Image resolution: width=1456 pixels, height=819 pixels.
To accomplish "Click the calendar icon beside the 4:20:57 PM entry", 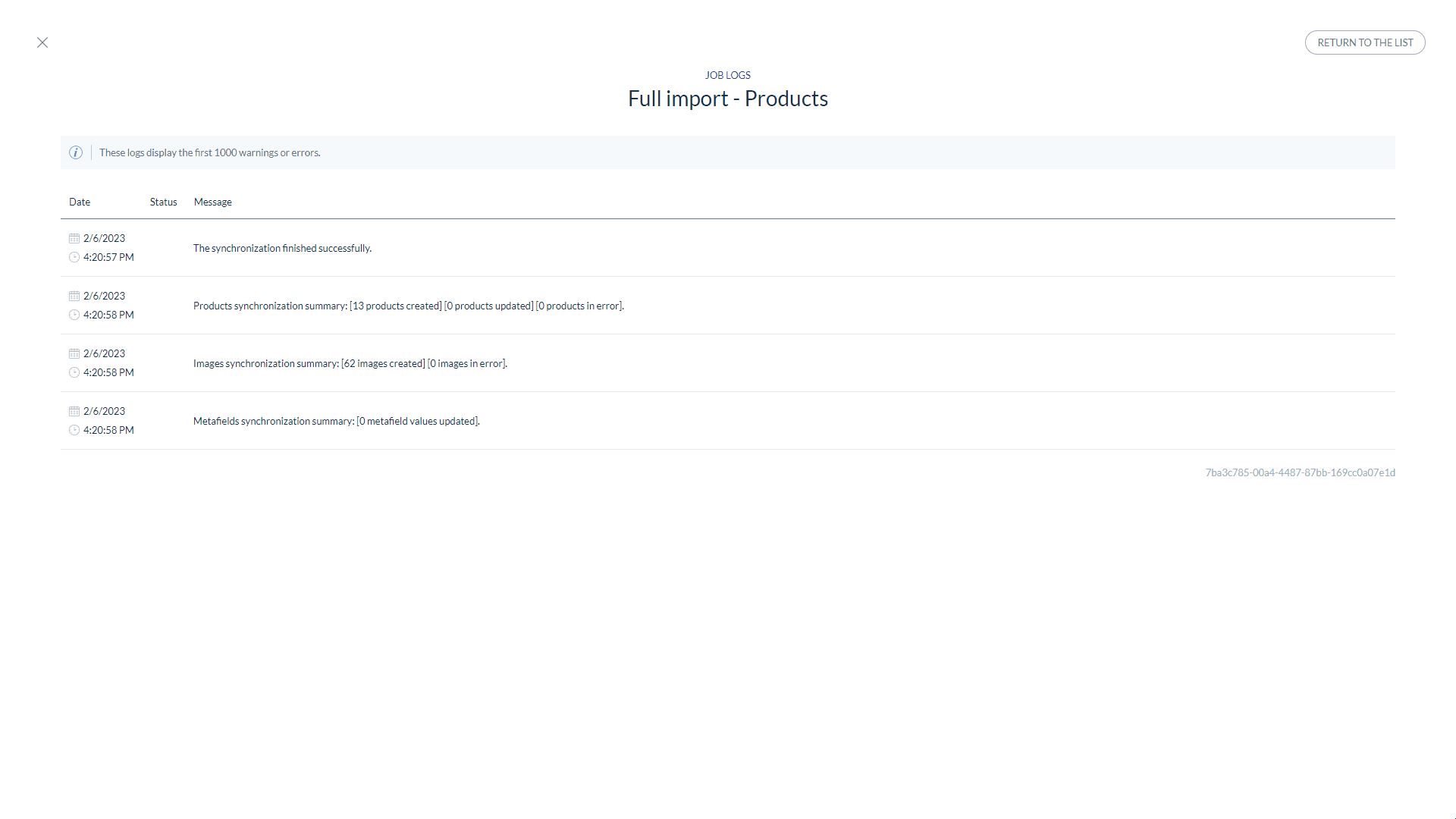I will (x=74, y=238).
